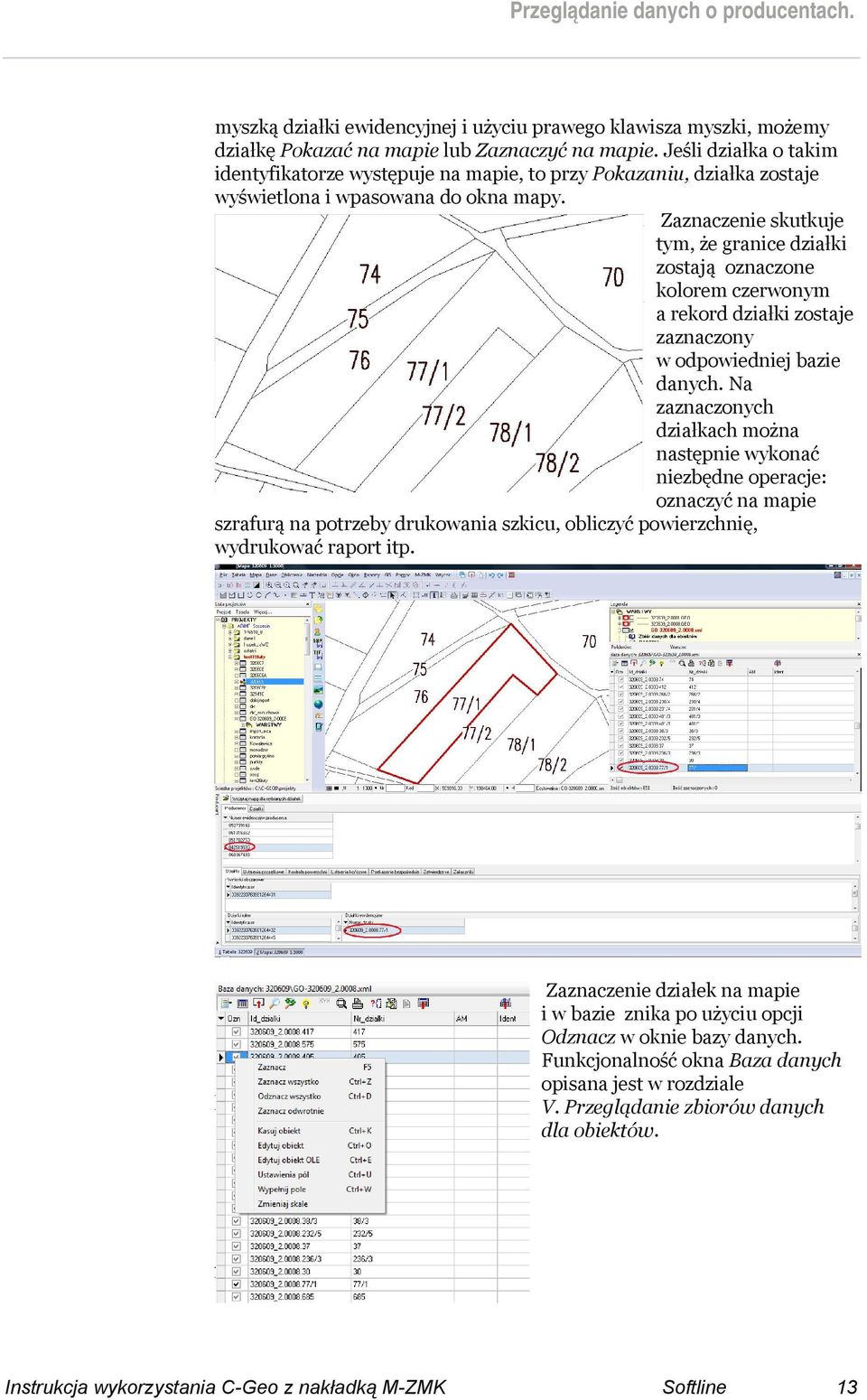Open the Opcje menu in main window
The height and width of the screenshot is (1400, 867).
[x=337, y=574]
